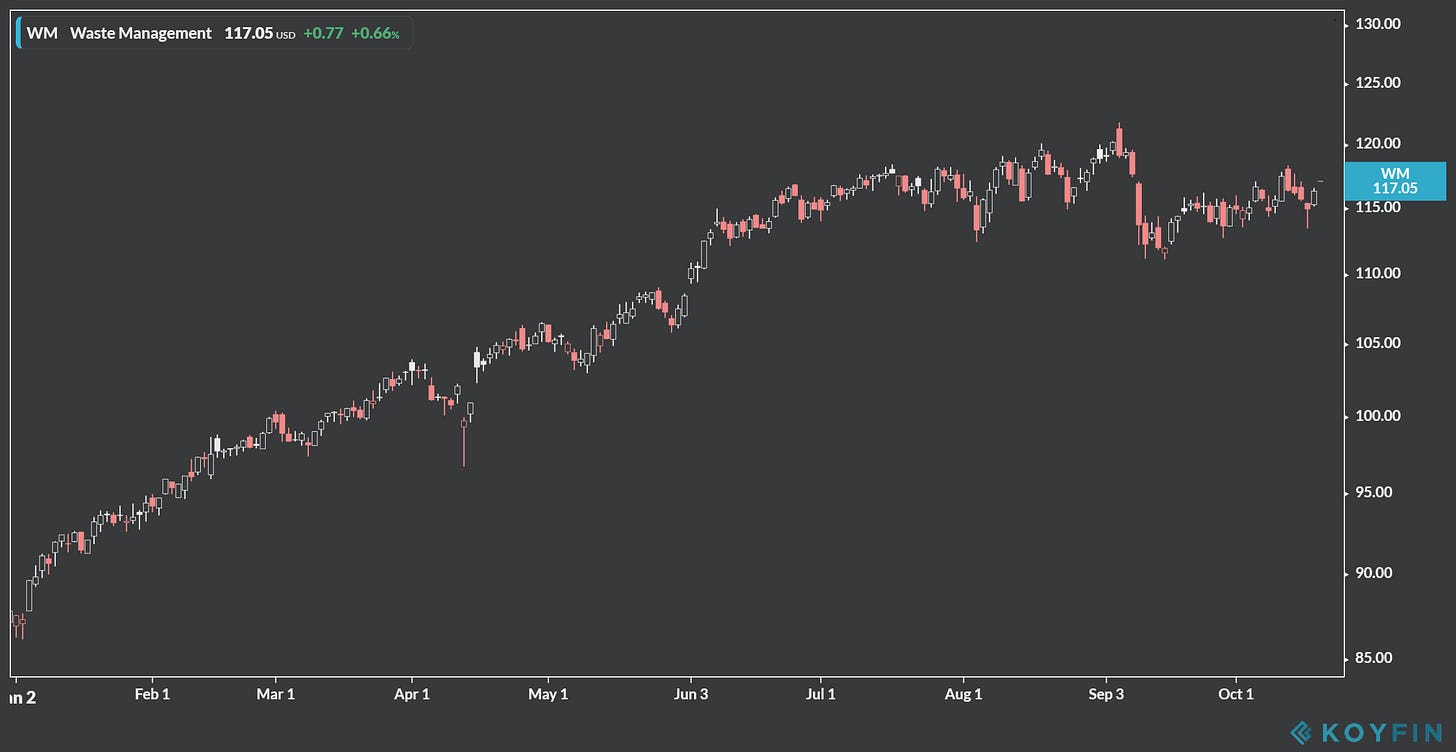Screen dimensions: 1456x752
Task: Click the Feb 1 date axis label
Action: pos(152,694)
